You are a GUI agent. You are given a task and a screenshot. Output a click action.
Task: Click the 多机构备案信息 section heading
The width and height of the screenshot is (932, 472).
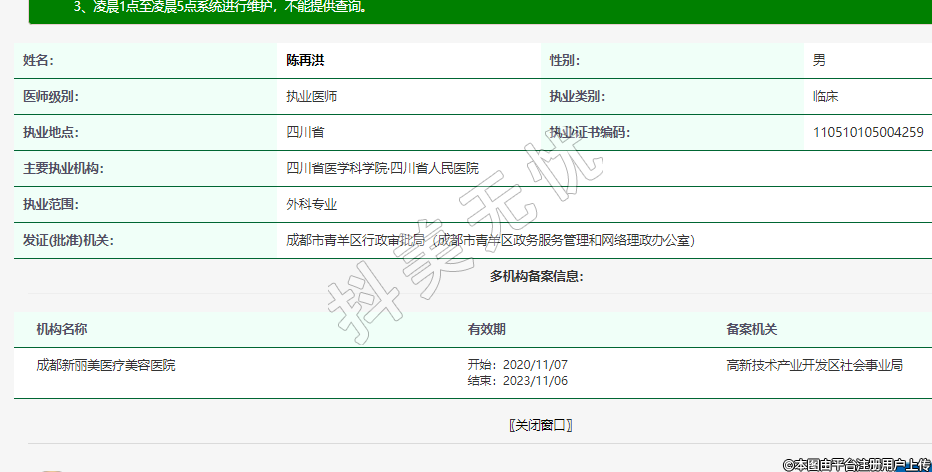pos(536,276)
